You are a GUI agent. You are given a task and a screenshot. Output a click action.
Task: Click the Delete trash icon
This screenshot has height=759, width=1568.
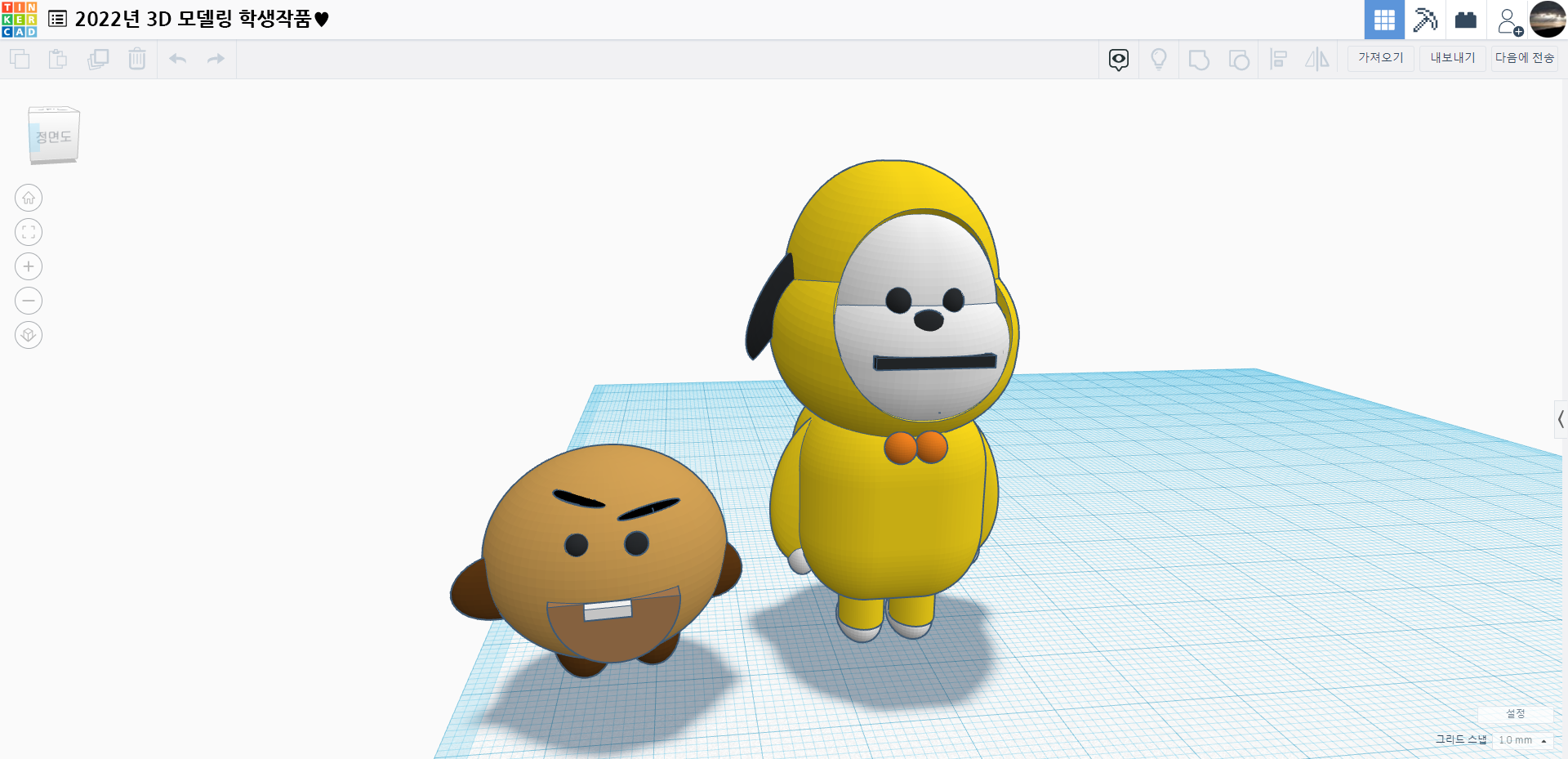(137, 59)
